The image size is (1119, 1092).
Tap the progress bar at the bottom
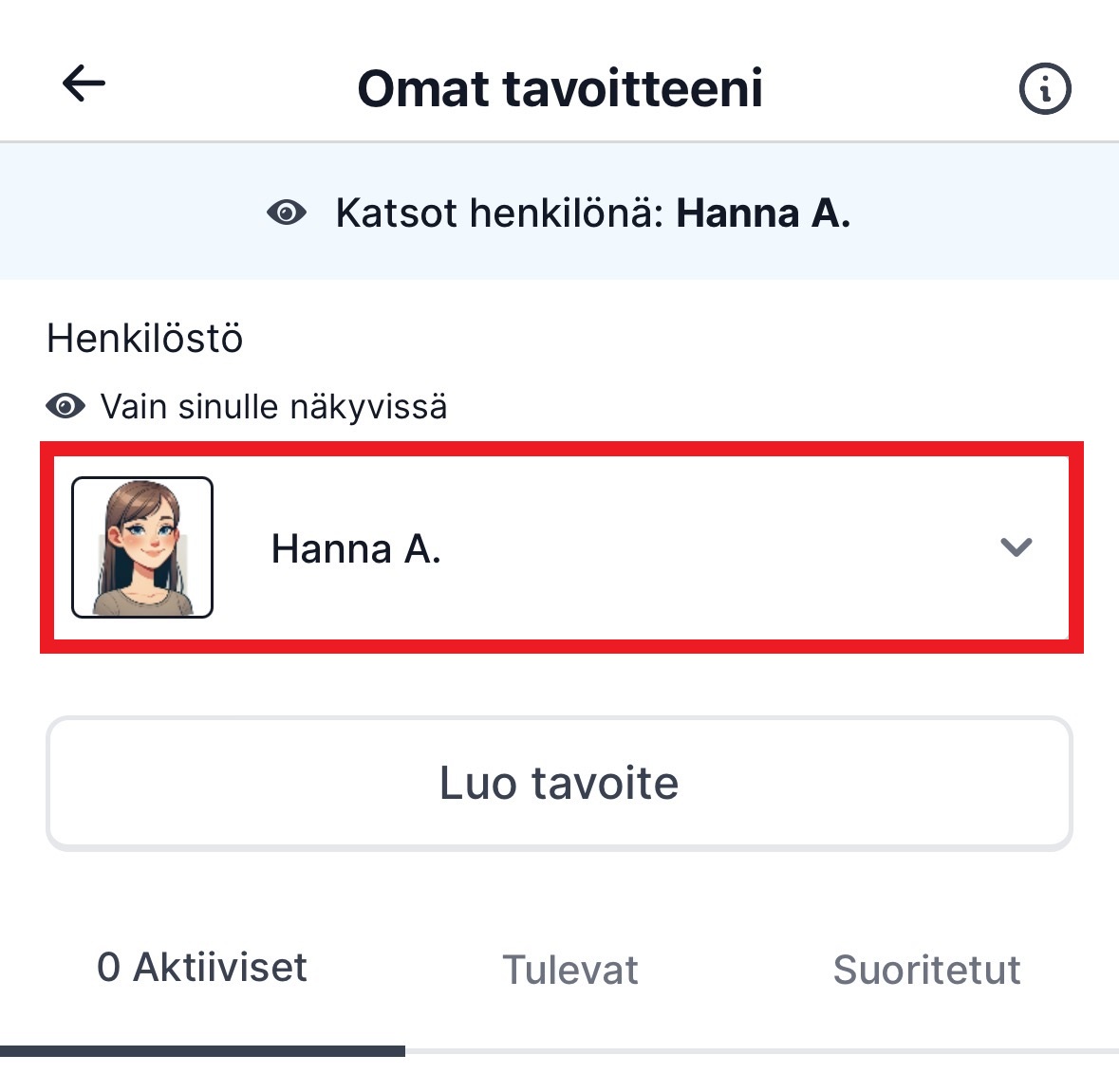point(202,1048)
